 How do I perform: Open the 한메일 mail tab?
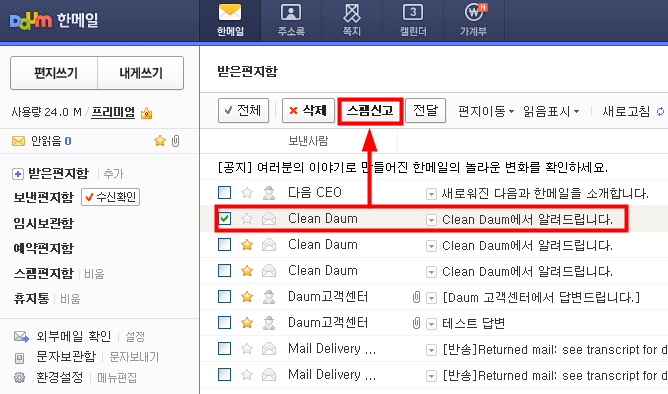click(230, 20)
